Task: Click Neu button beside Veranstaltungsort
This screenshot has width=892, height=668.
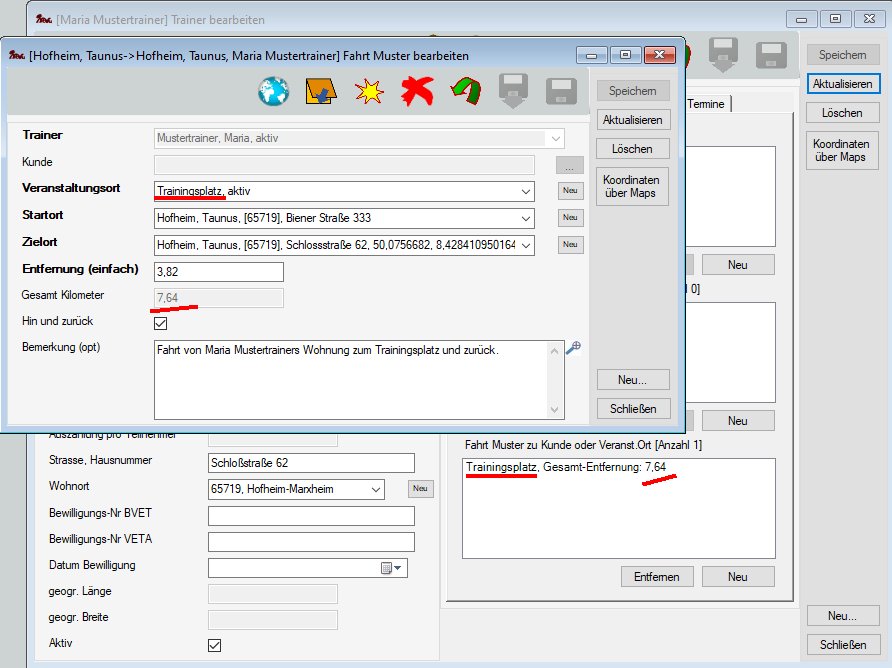Action: point(570,191)
